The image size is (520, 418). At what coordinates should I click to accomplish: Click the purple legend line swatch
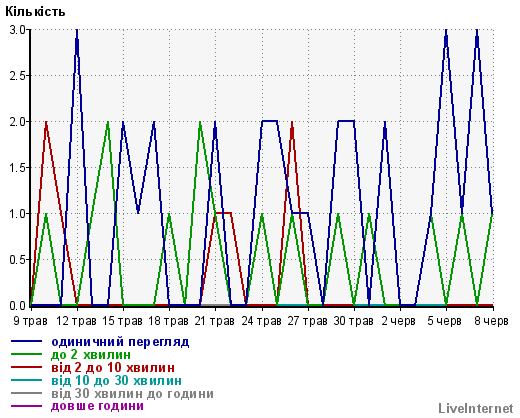coord(26,406)
